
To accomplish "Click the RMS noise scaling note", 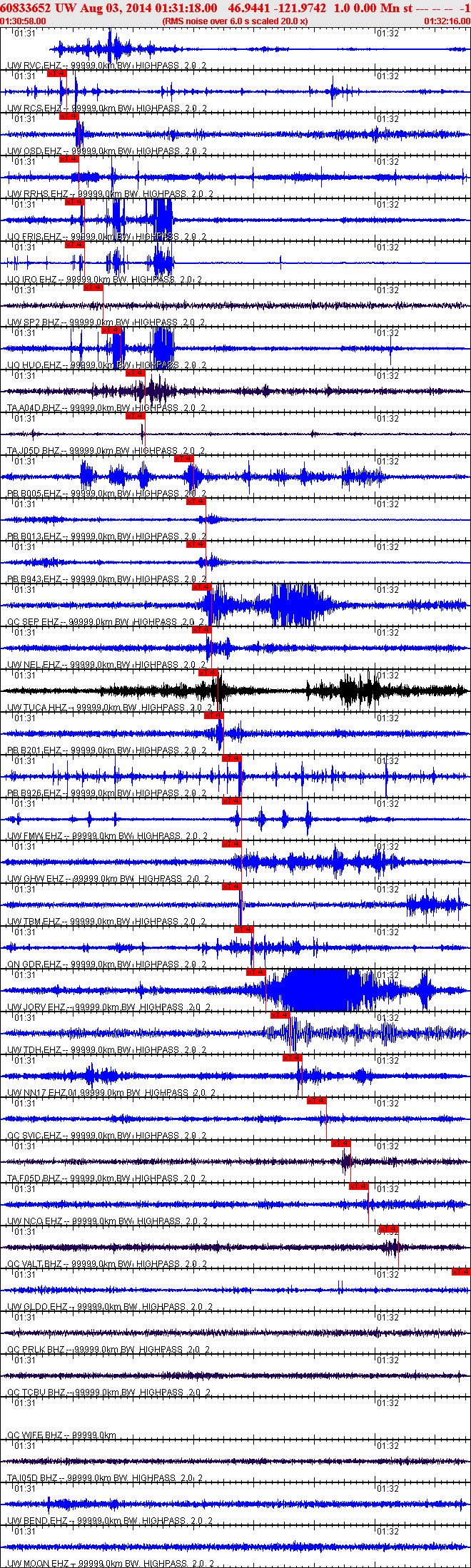I will (235, 21).
